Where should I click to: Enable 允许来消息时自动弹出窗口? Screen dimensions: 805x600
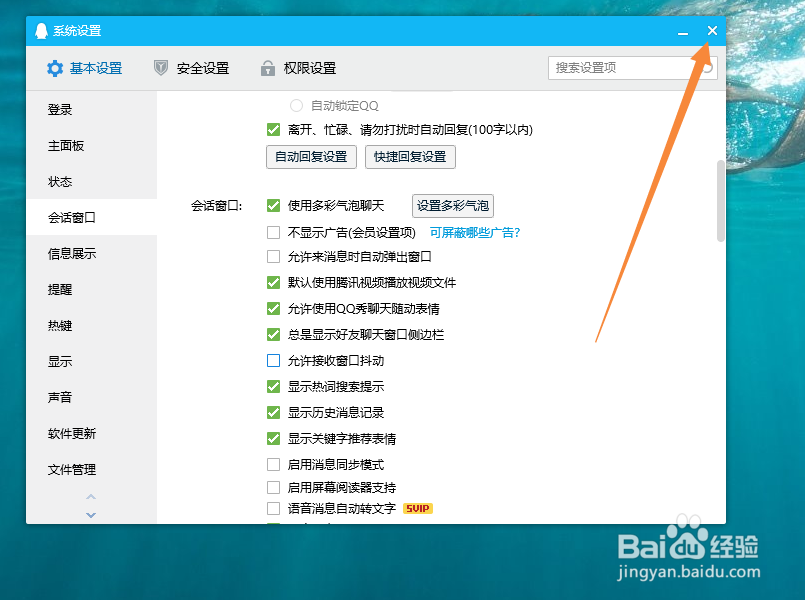point(274,256)
